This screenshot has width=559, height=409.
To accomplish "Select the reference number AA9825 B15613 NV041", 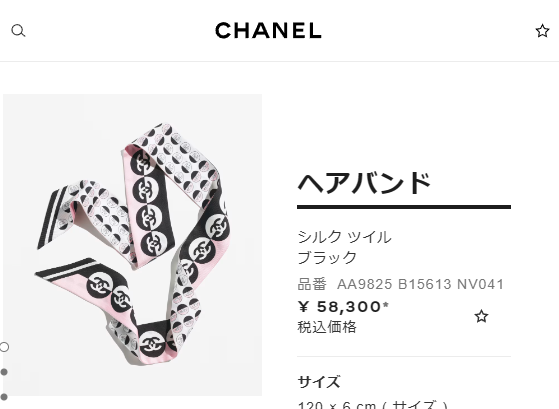I will 420,285.
